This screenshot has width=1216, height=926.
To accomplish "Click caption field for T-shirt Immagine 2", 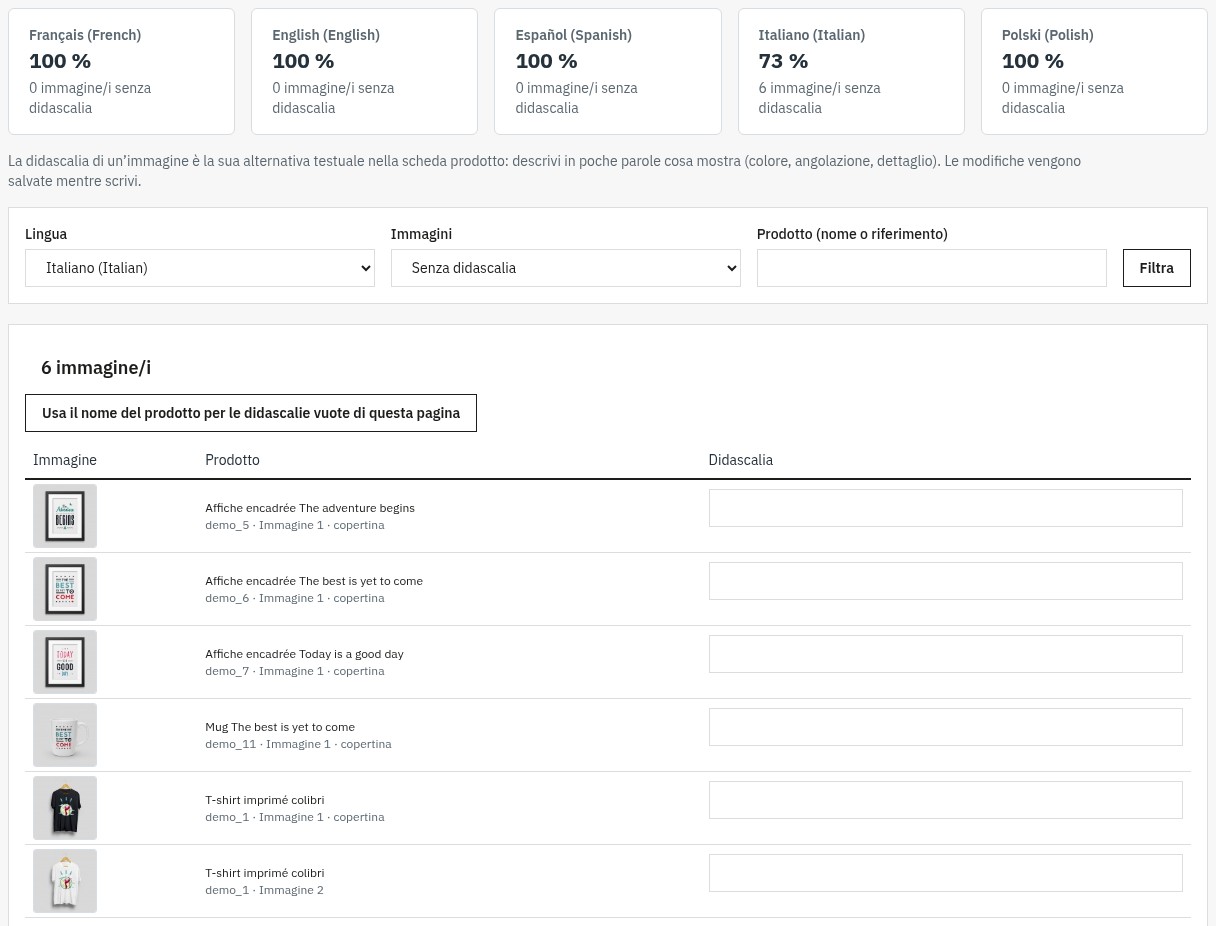I will 945,873.
